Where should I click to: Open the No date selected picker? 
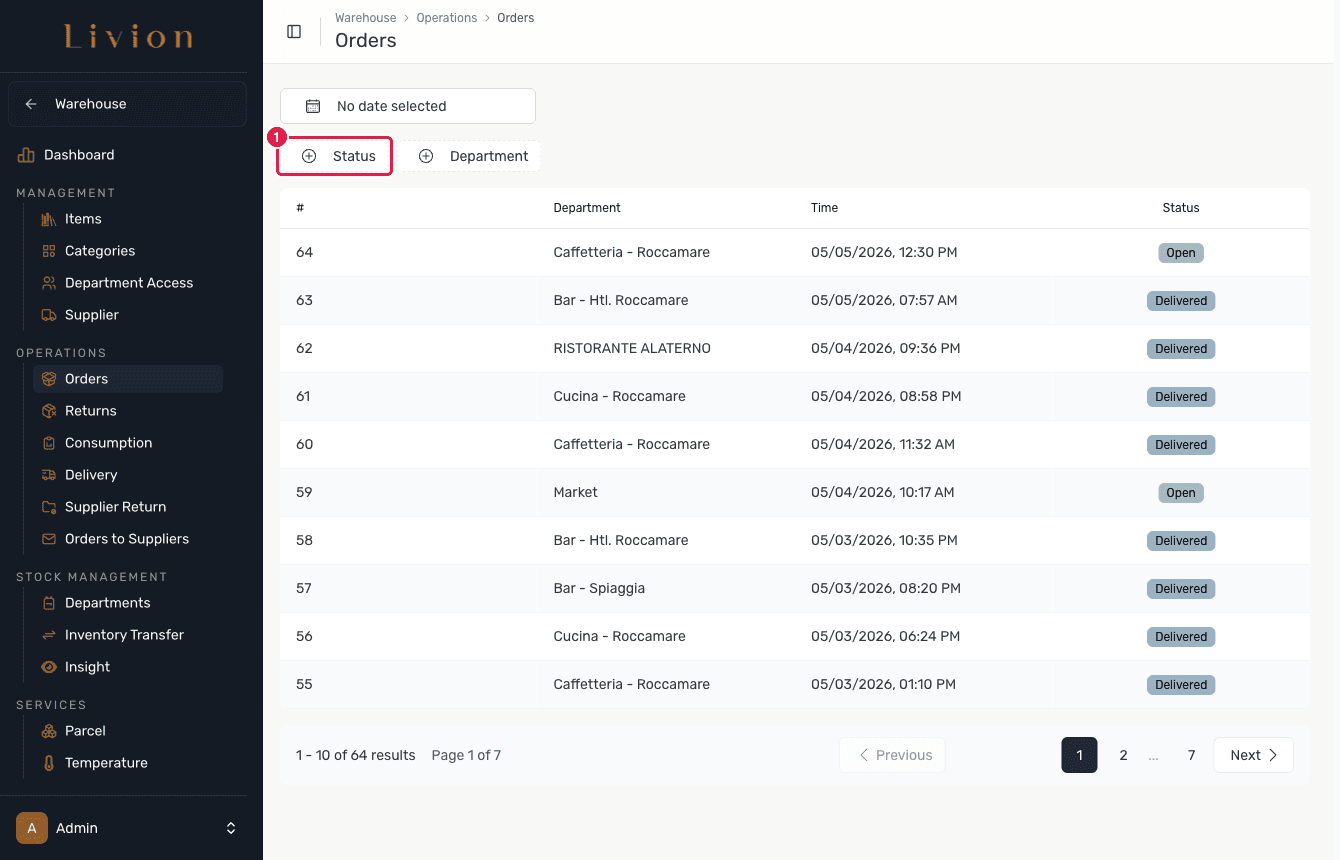coord(408,106)
